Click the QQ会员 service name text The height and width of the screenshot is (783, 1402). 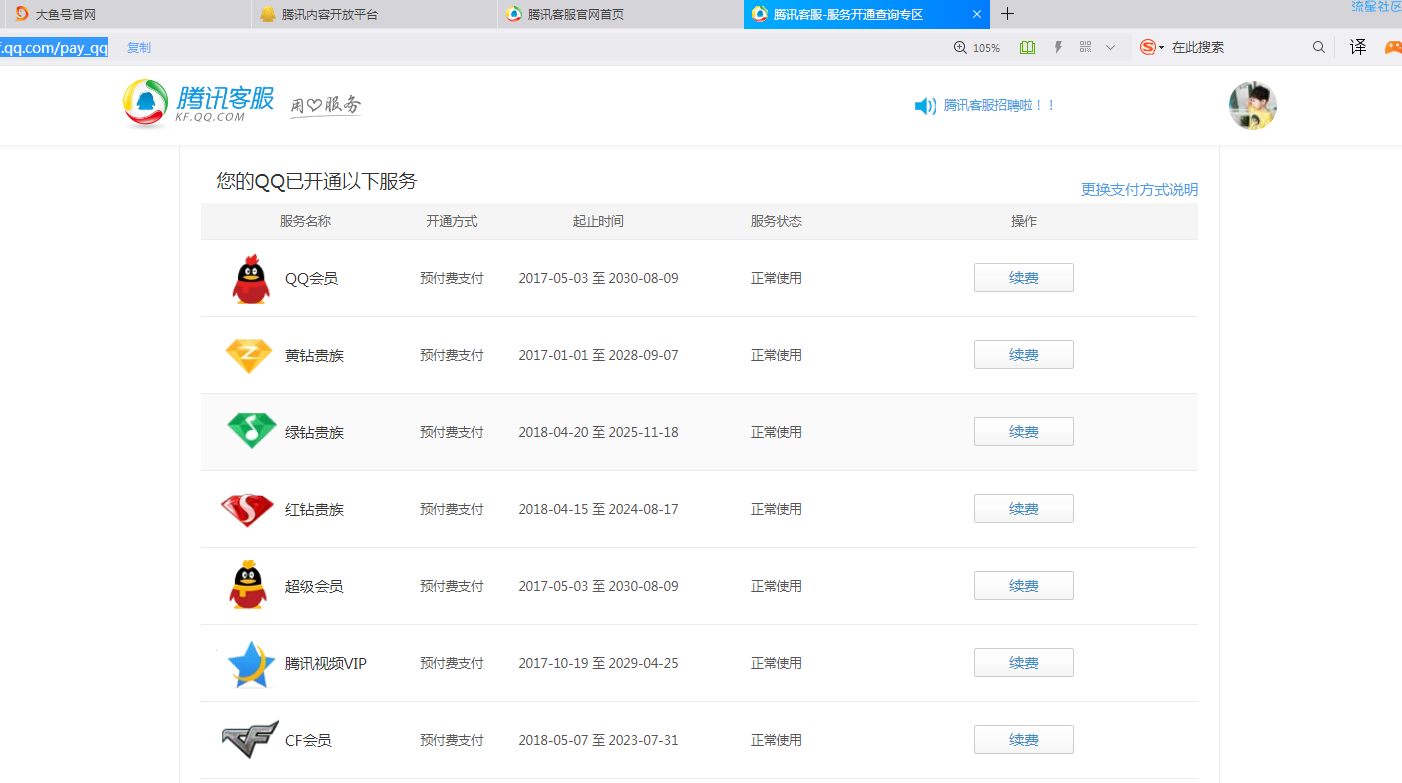(x=311, y=278)
